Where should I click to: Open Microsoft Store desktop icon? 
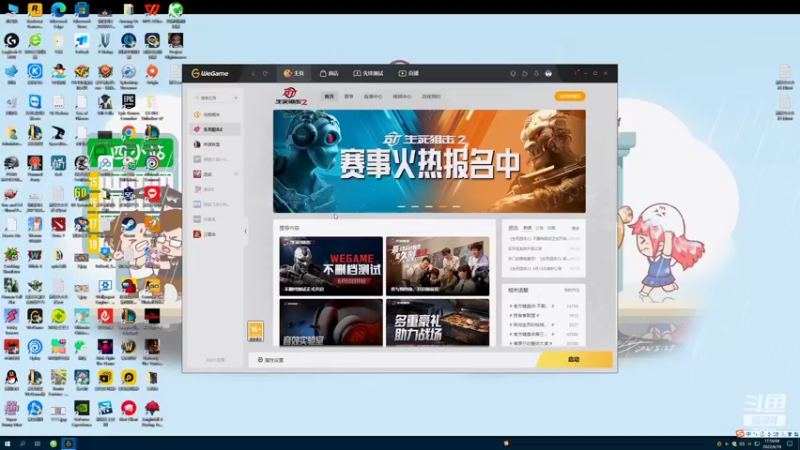pos(82,14)
